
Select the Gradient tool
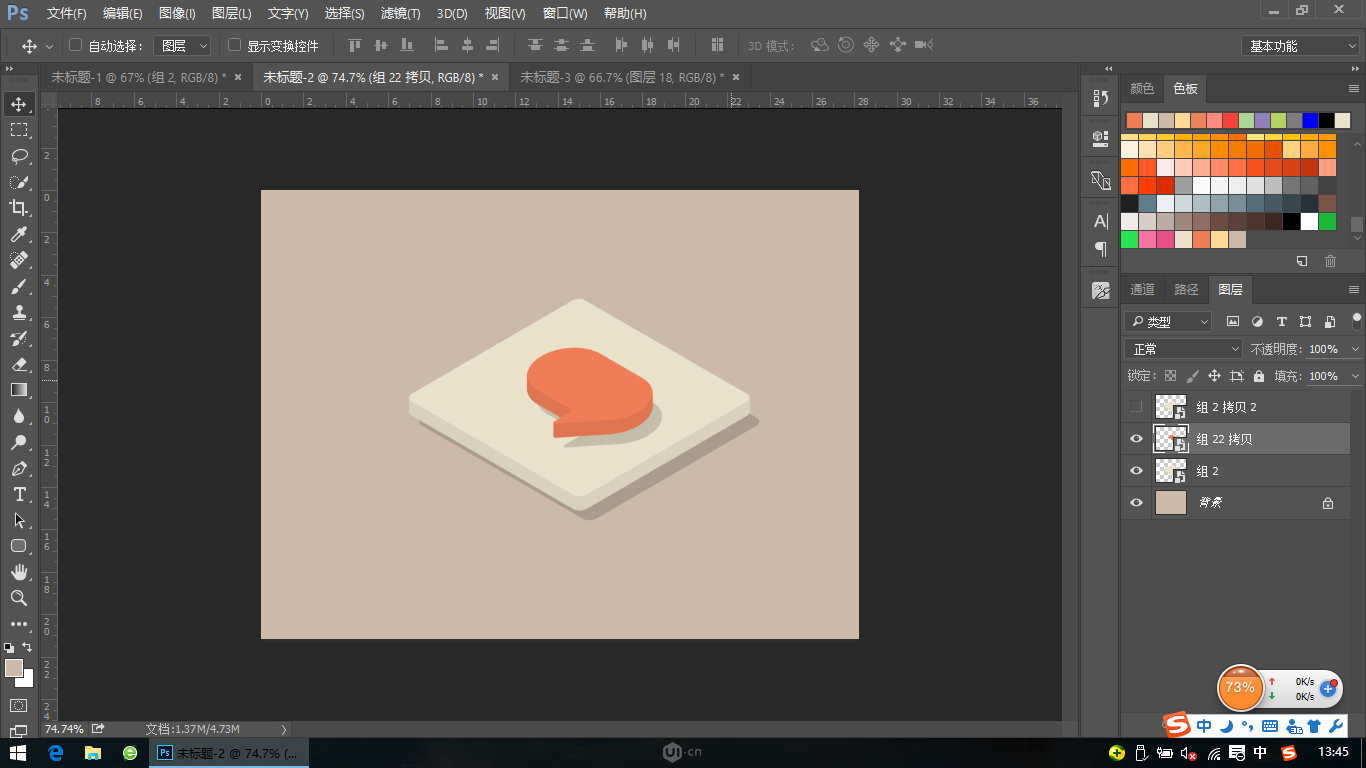pyautogui.click(x=18, y=390)
